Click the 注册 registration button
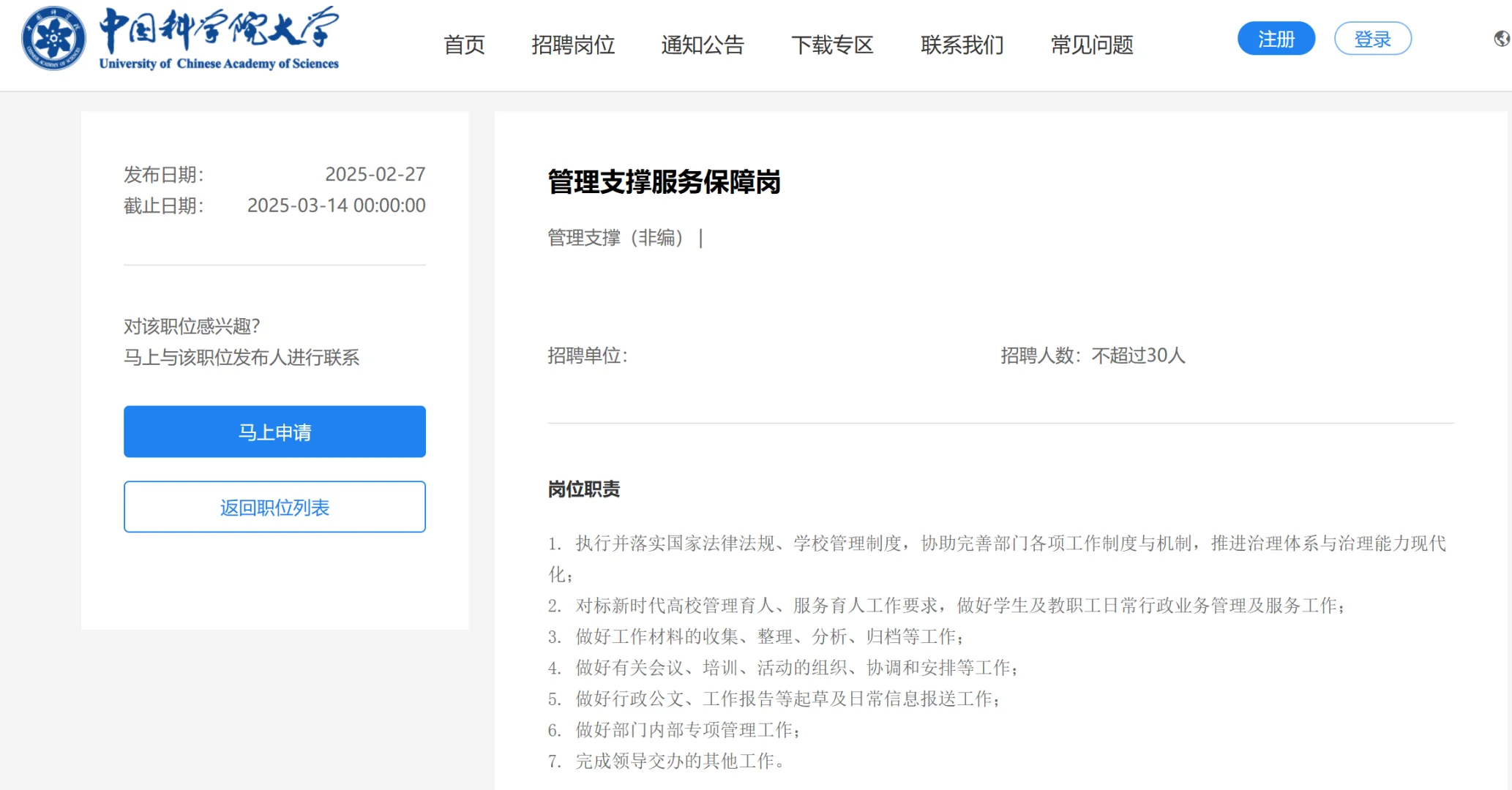The height and width of the screenshot is (790, 1512). point(1276,38)
